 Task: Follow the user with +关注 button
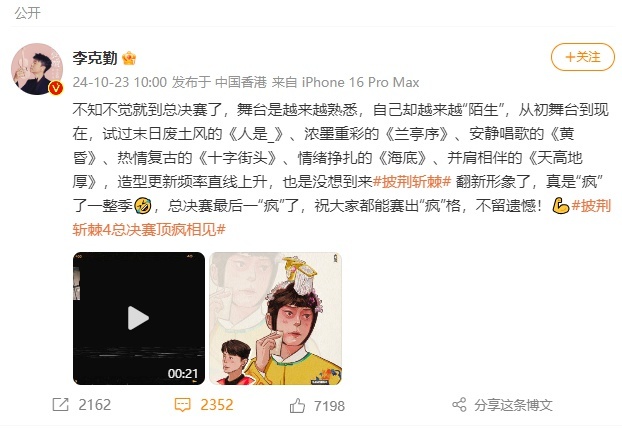click(582, 57)
